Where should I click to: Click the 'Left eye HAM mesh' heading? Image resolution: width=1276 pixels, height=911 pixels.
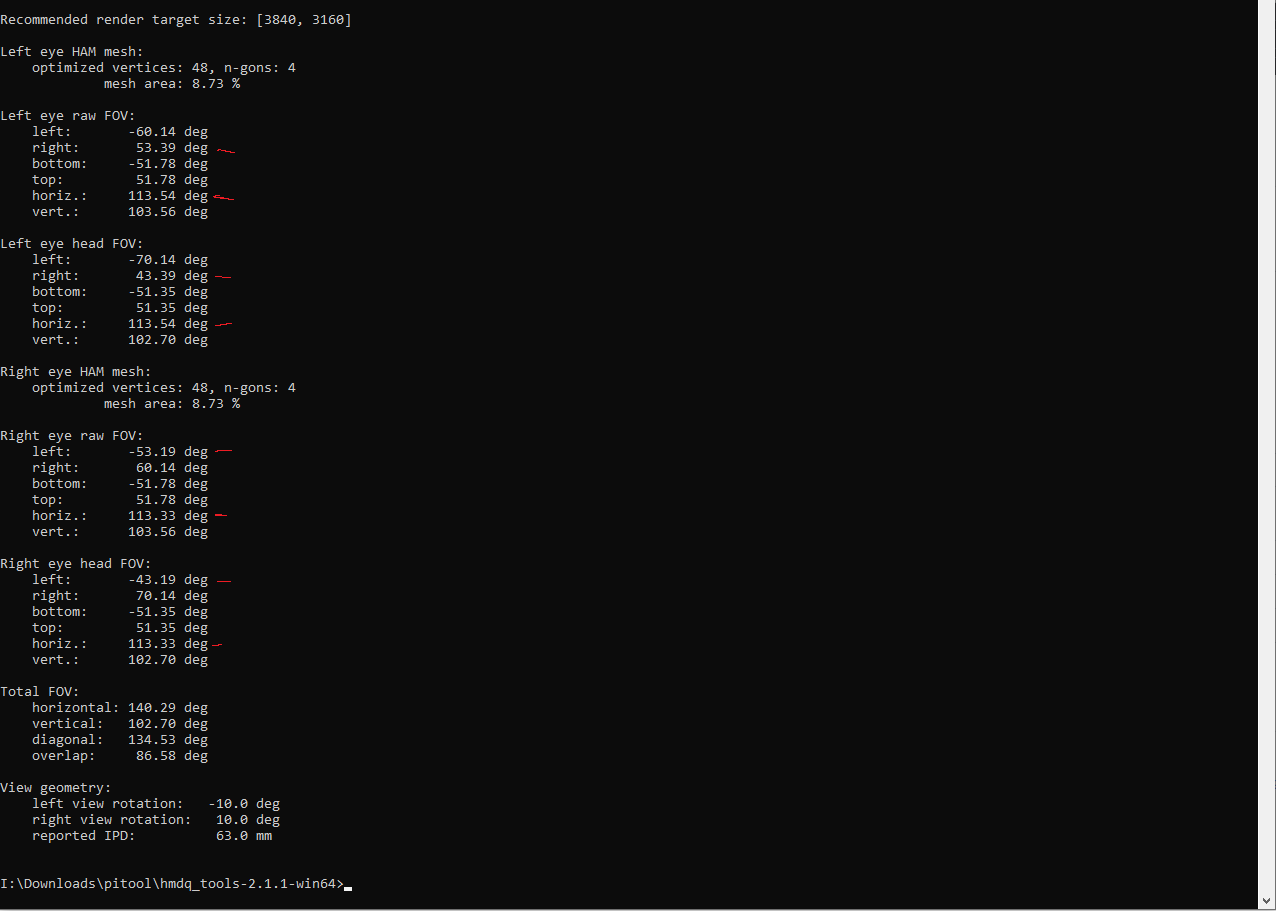click(x=72, y=52)
